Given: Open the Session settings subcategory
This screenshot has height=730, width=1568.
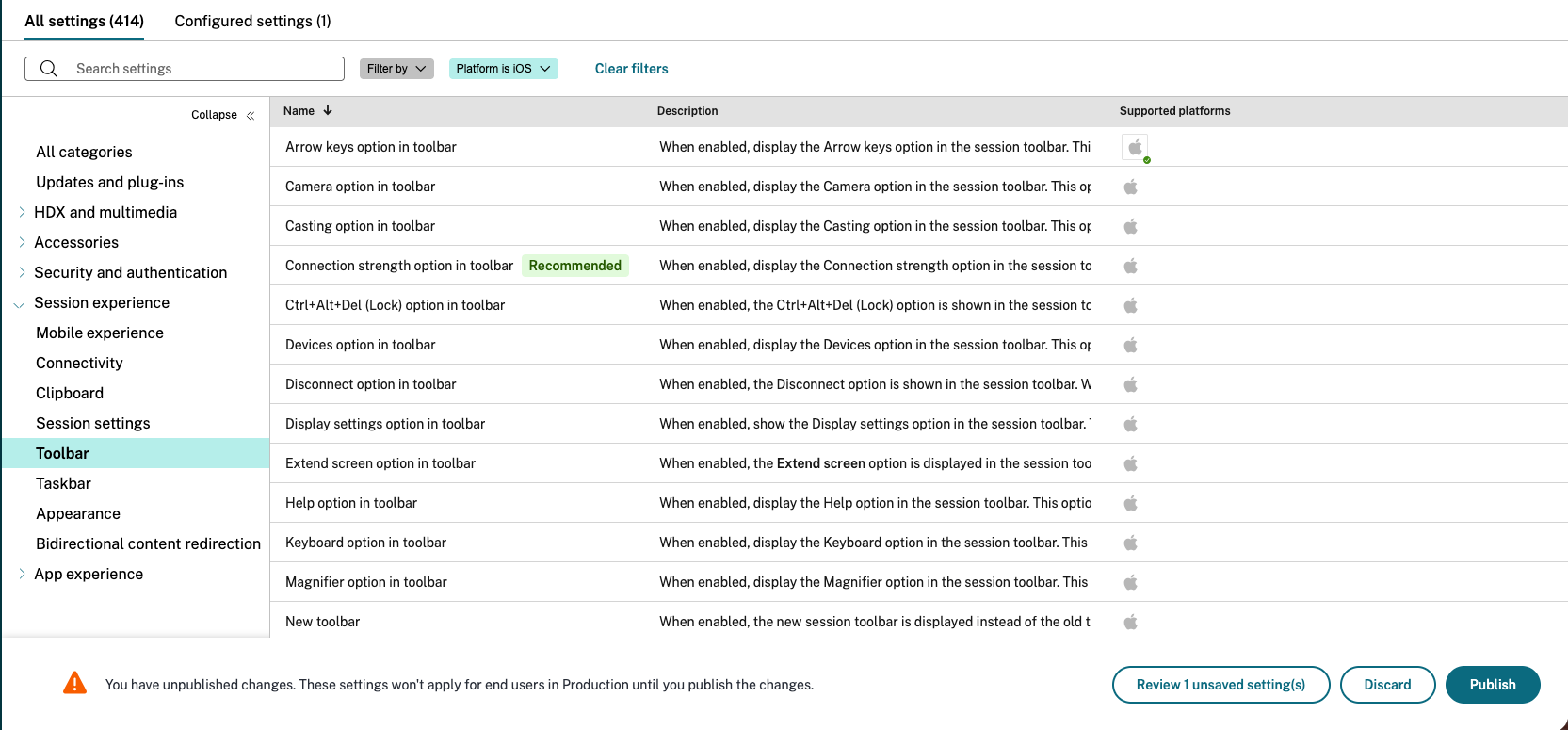Looking at the screenshot, I should pyautogui.click(x=93, y=423).
